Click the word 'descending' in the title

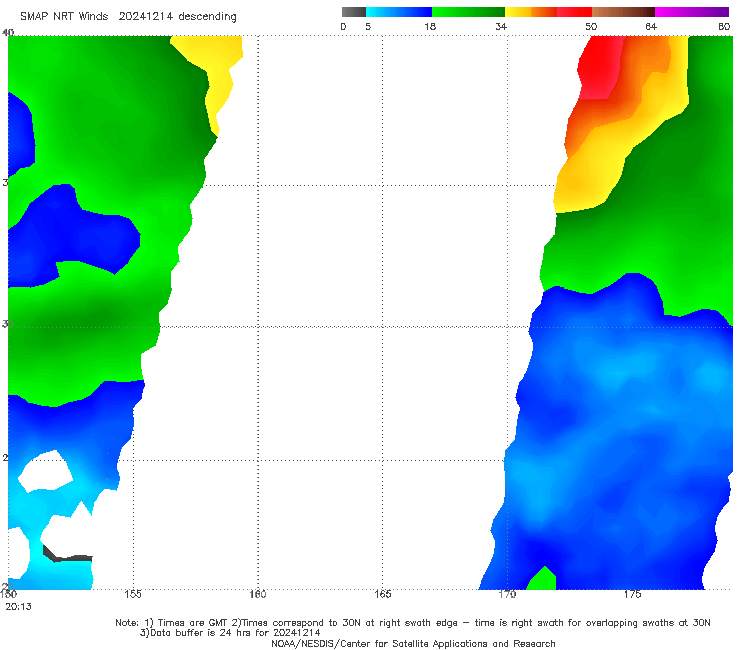pyautogui.click(x=208, y=17)
